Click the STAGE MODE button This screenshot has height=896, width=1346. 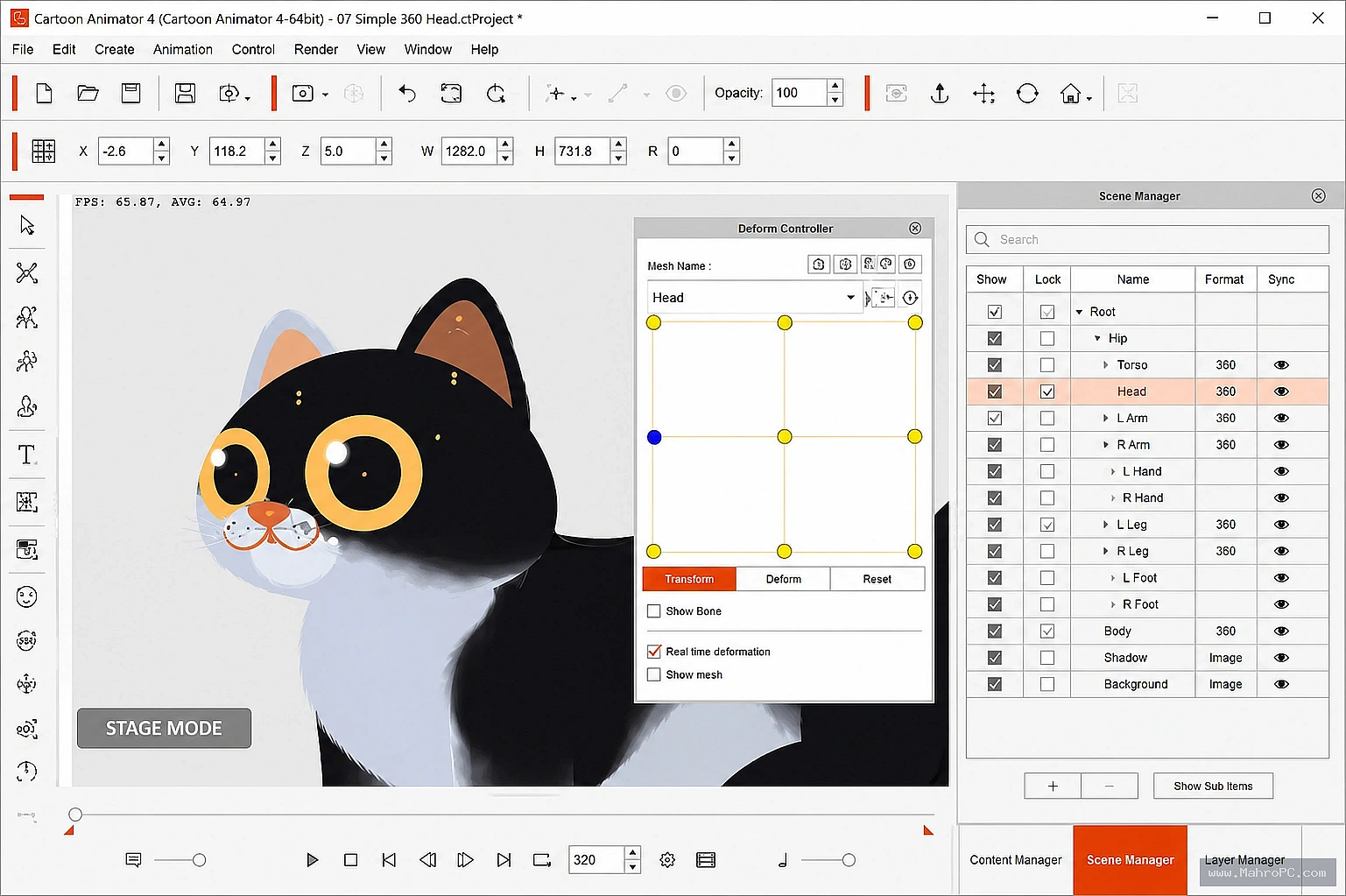[x=164, y=728]
